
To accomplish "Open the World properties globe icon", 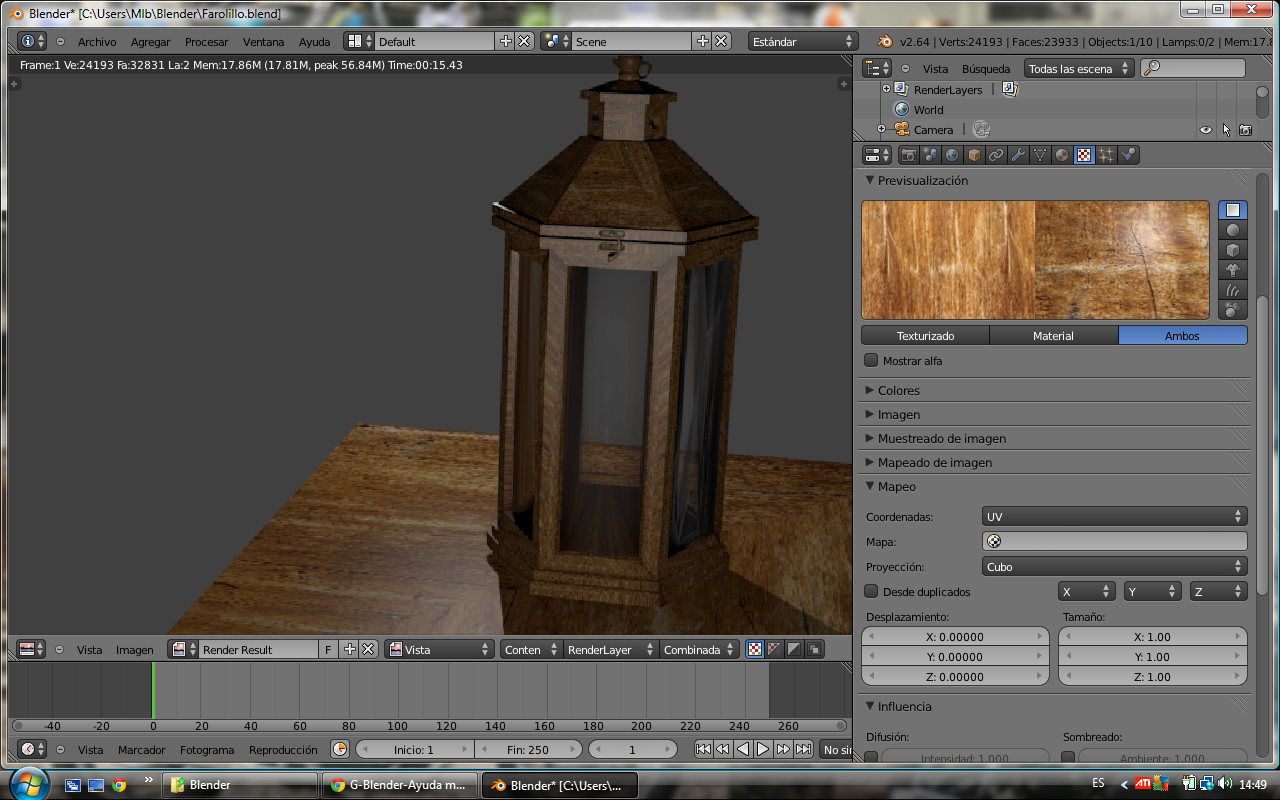I will point(952,155).
